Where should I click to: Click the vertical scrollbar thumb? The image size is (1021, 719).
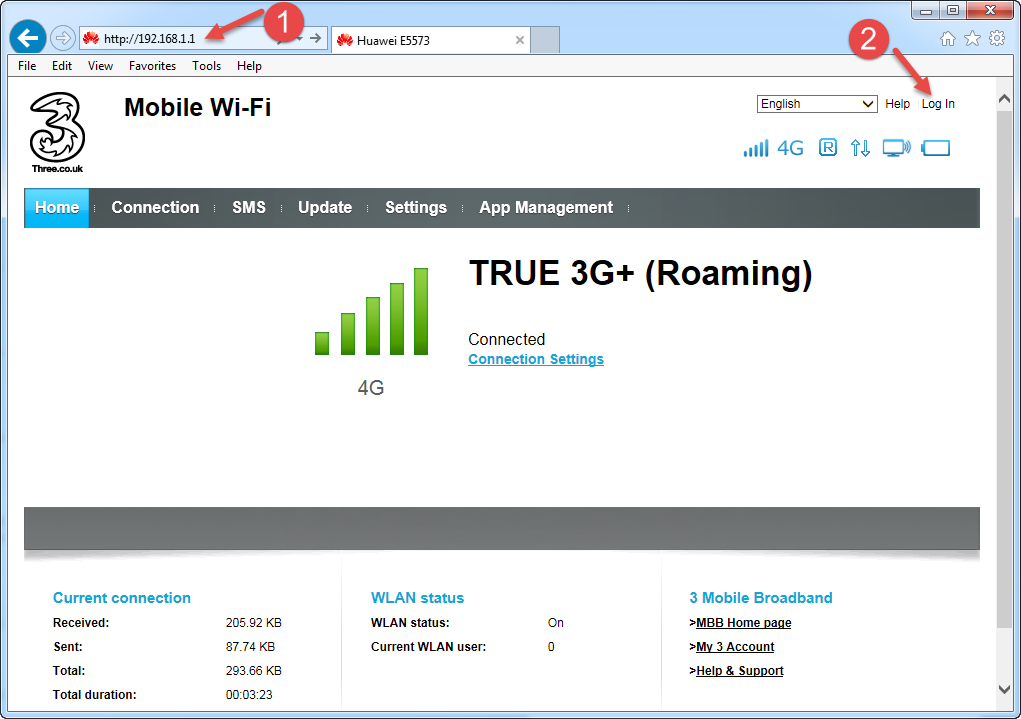pyautogui.click(x=1004, y=368)
